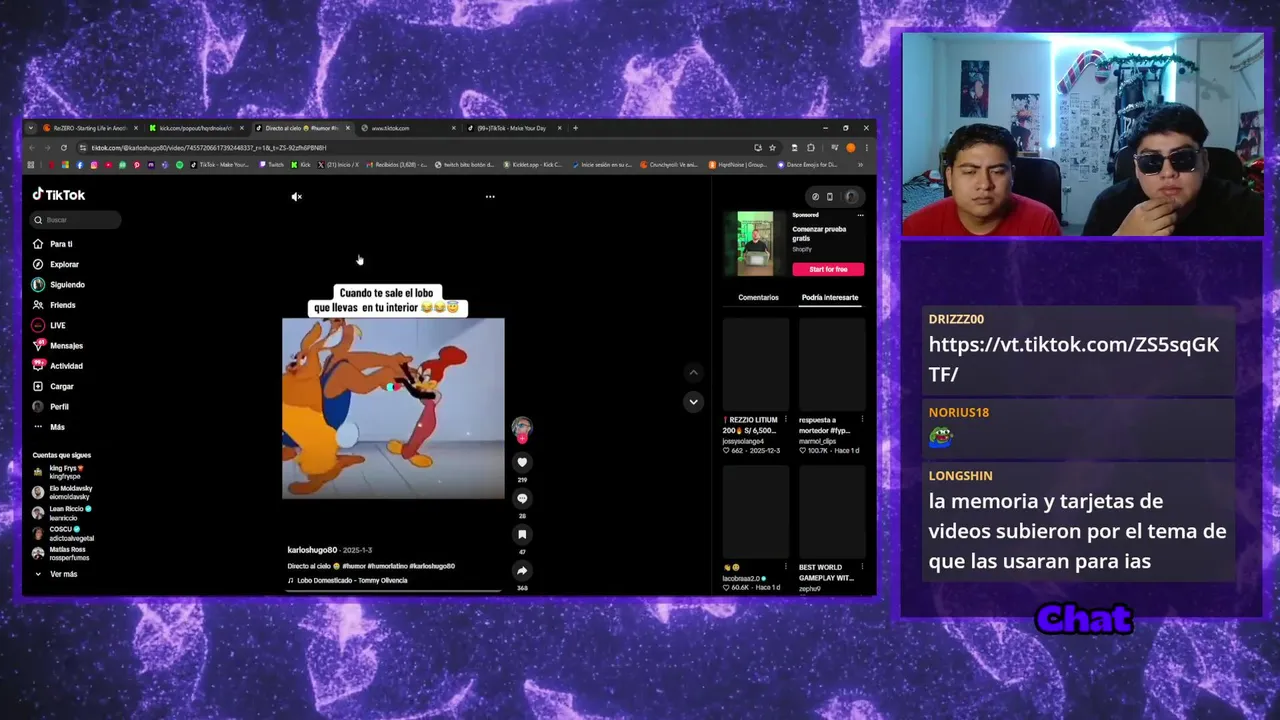Image resolution: width=1280 pixels, height=720 pixels.
Task: Seek on the video progress bar
Action: [x=393, y=590]
